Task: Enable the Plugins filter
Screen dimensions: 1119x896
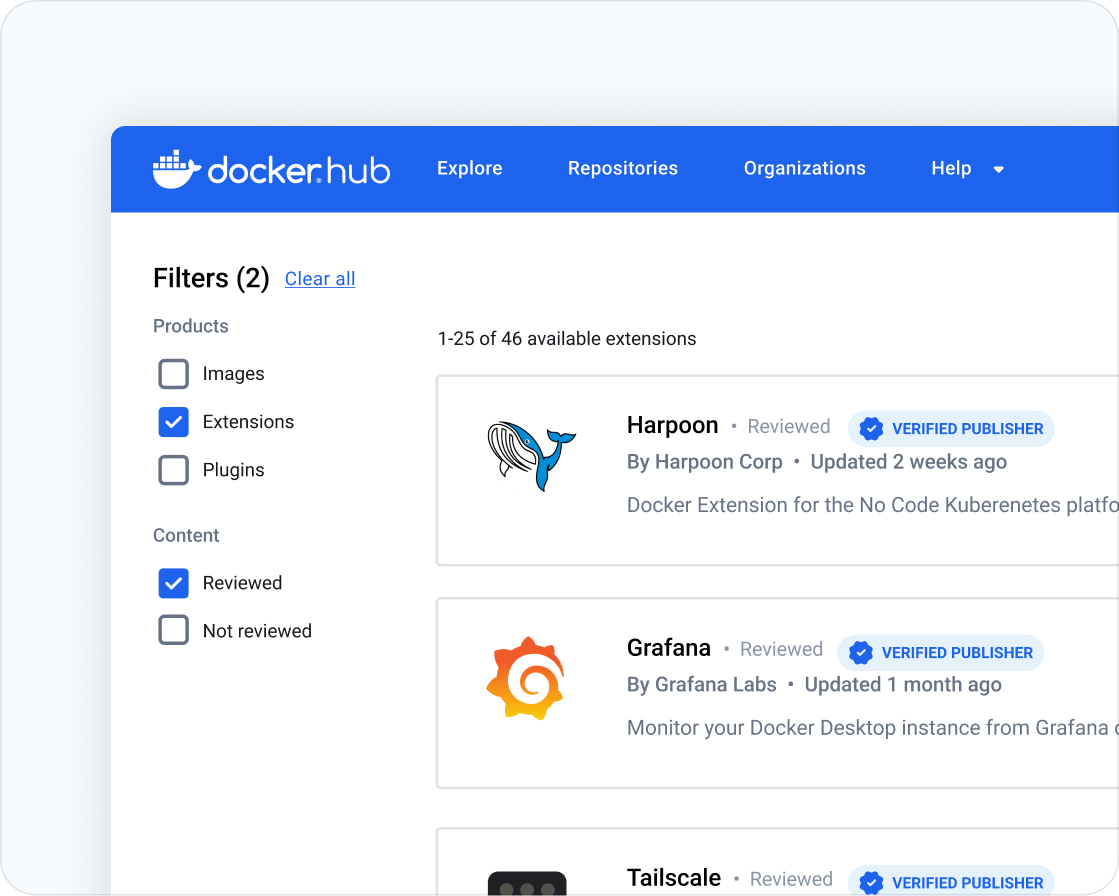Action: tap(173, 469)
